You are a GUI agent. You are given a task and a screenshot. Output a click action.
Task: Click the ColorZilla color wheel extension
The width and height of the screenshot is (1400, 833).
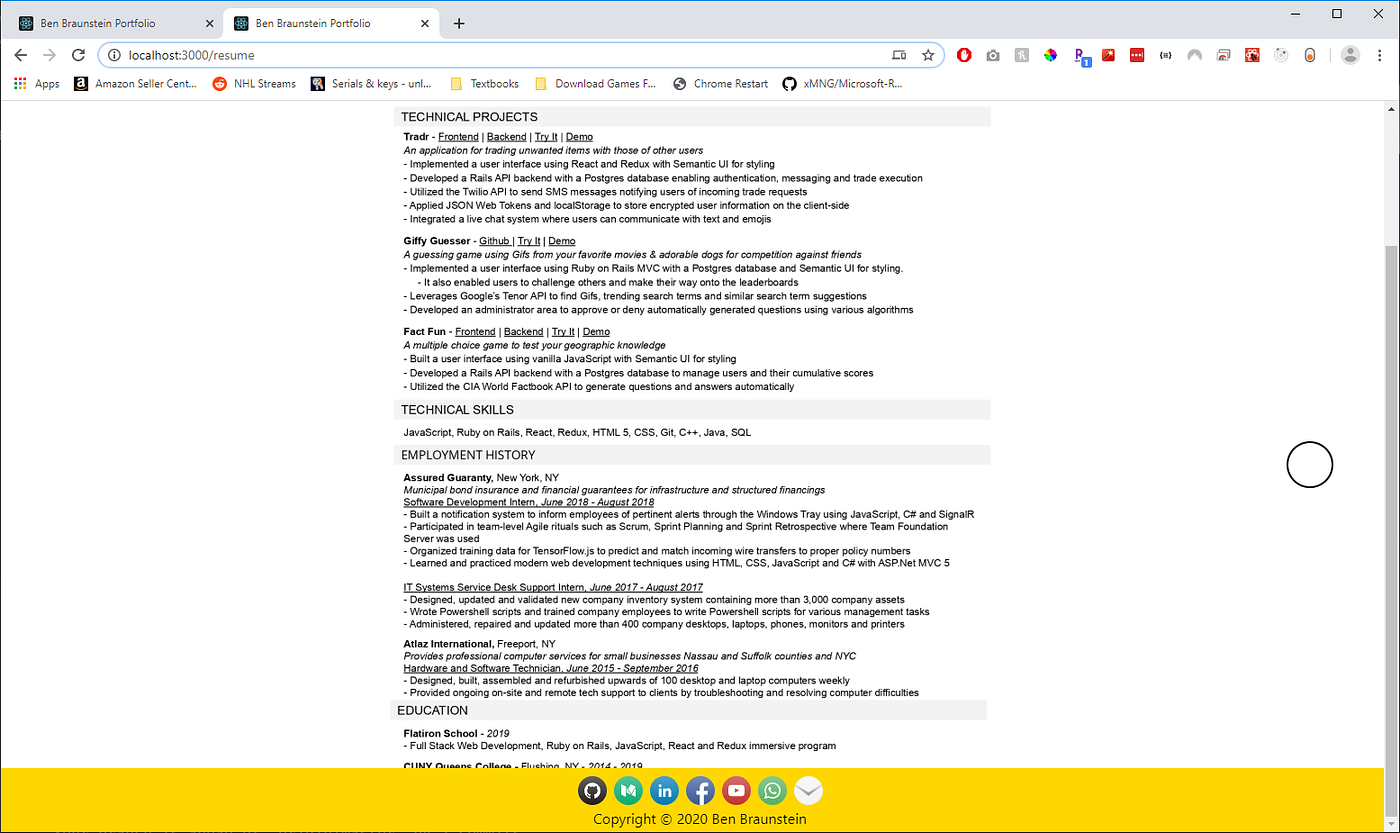click(x=1050, y=55)
